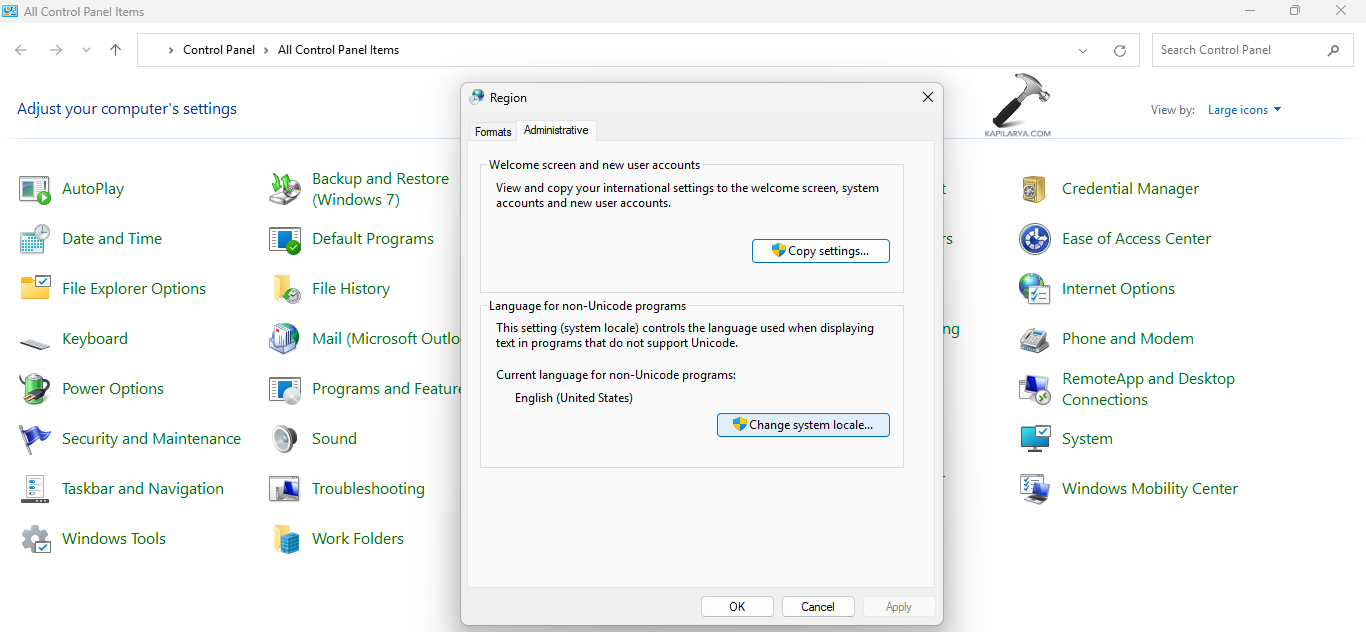Open the Security and Maintenance flag icon
The height and width of the screenshot is (632, 1366).
click(x=35, y=439)
